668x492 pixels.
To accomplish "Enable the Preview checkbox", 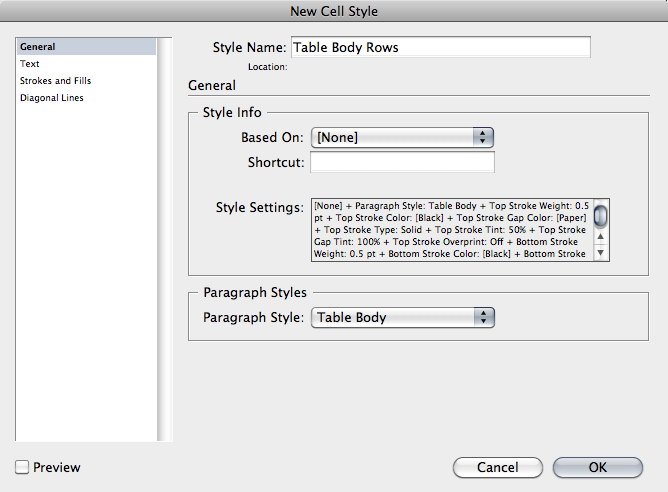I will click(x=22, y=467).
